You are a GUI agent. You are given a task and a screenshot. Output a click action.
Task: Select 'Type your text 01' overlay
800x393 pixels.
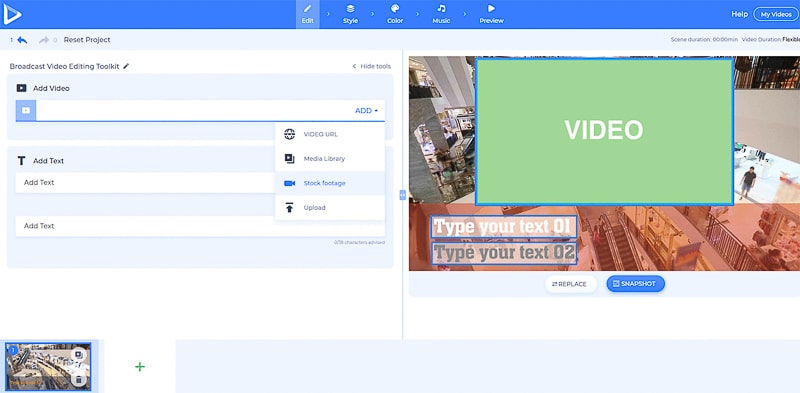coord(504,227)
